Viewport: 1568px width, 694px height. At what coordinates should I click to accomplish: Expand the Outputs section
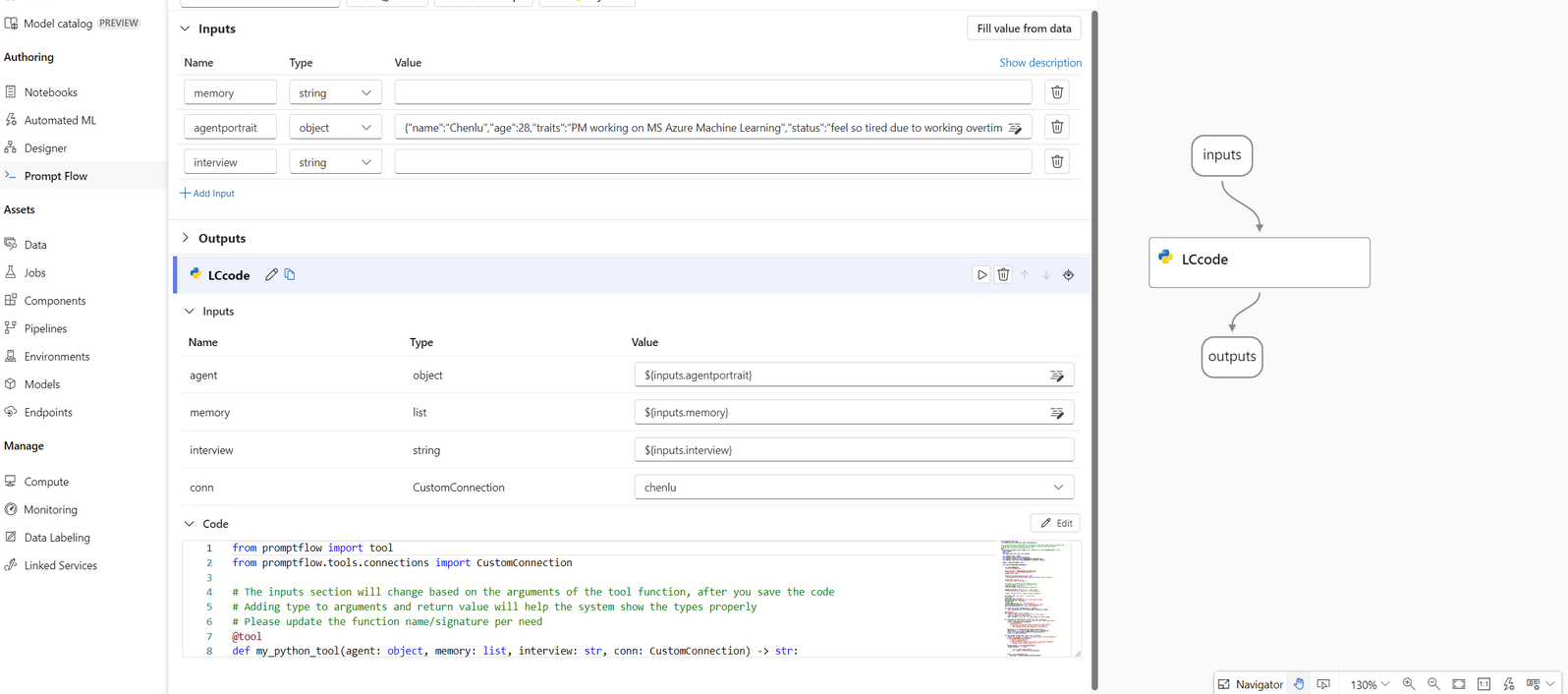(186, 238)
